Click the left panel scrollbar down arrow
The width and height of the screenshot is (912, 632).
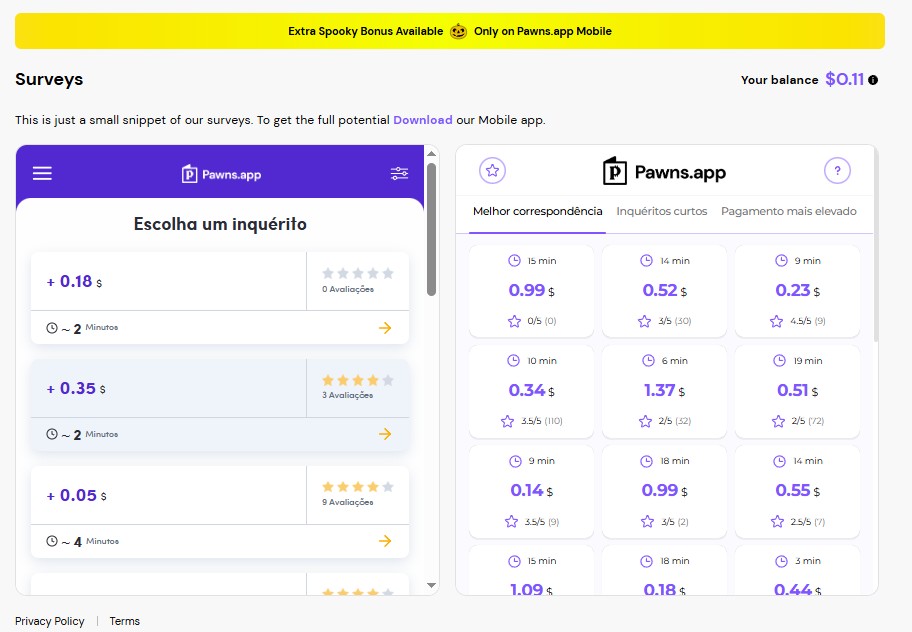tap(432, 585)
